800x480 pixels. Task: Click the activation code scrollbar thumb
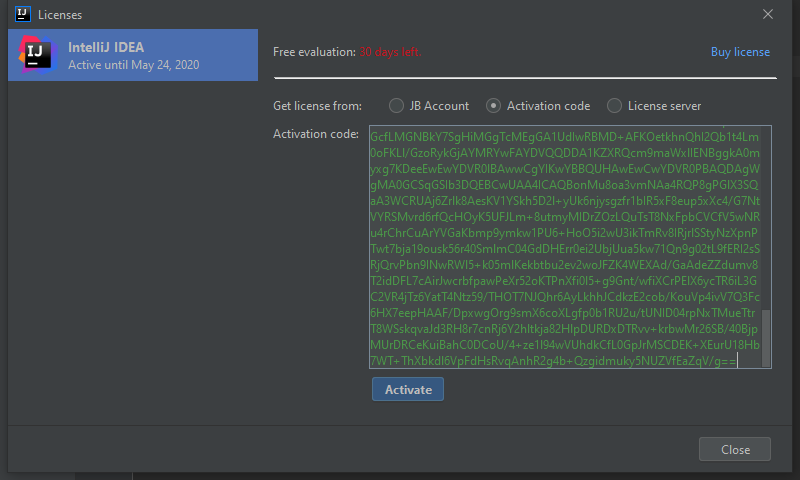(767, 336)
